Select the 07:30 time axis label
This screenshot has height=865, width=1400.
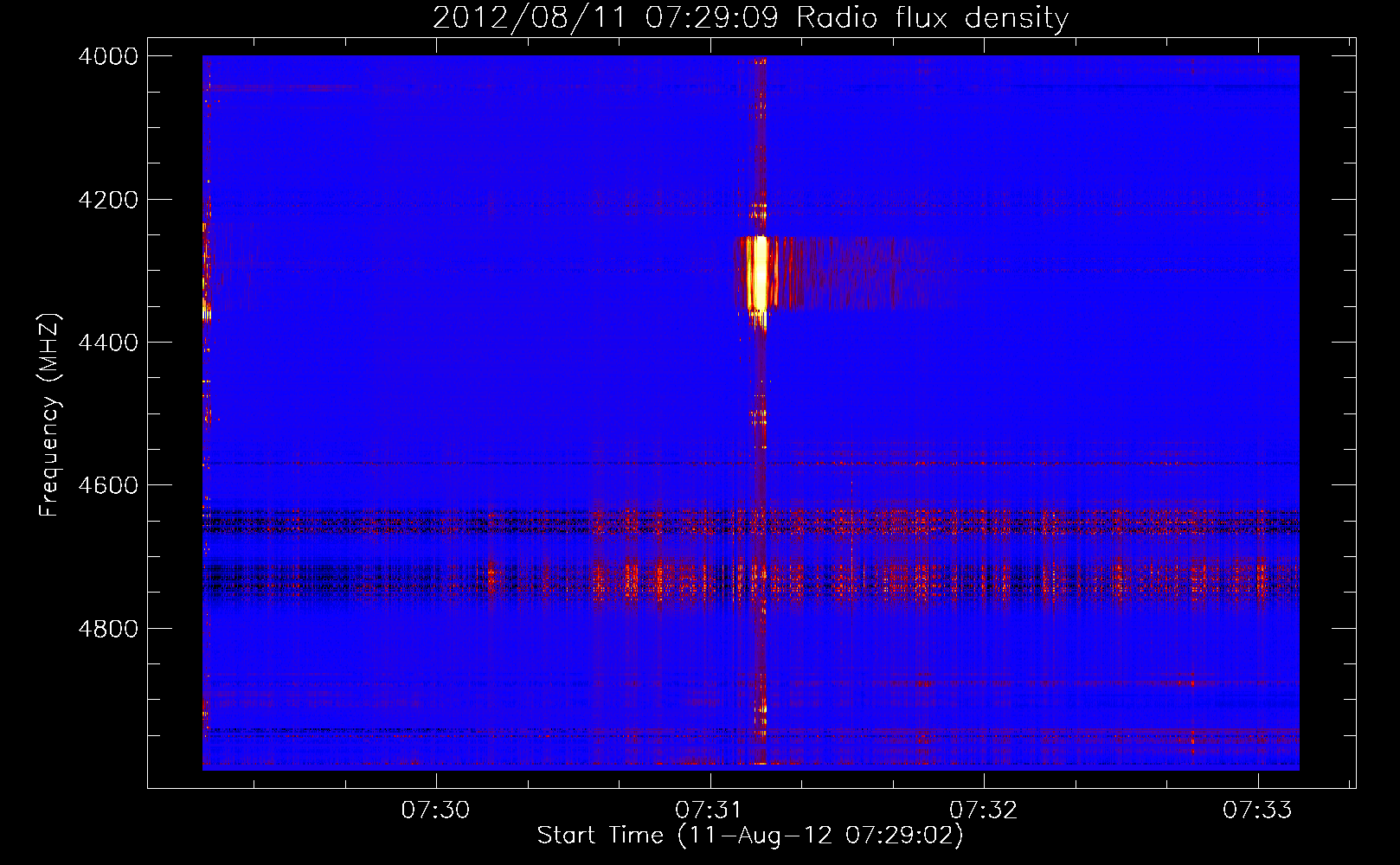point(435,811)
